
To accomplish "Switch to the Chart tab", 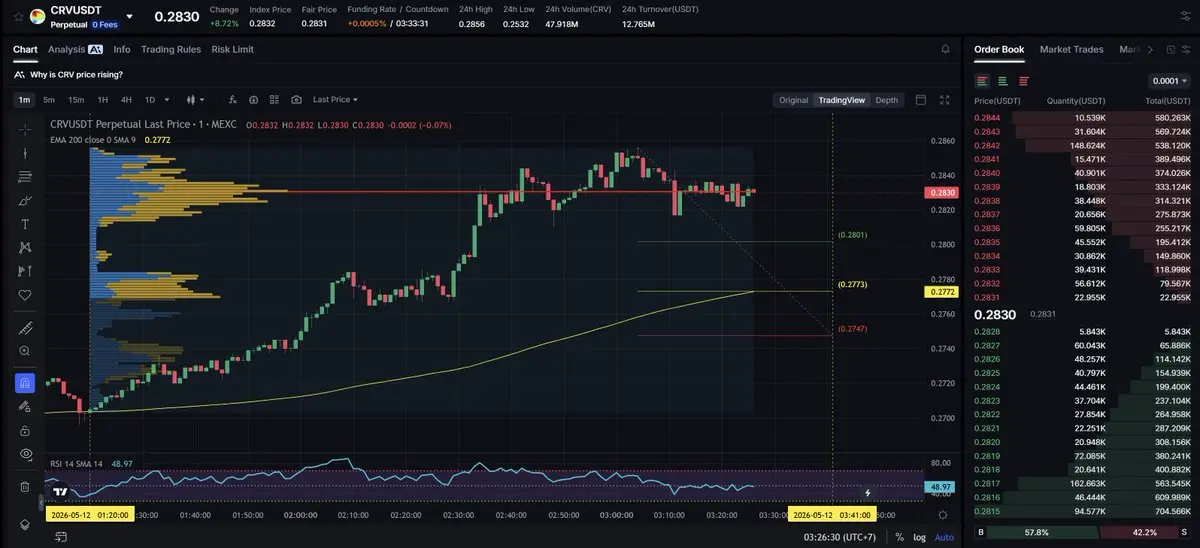I will coord(25,49).
